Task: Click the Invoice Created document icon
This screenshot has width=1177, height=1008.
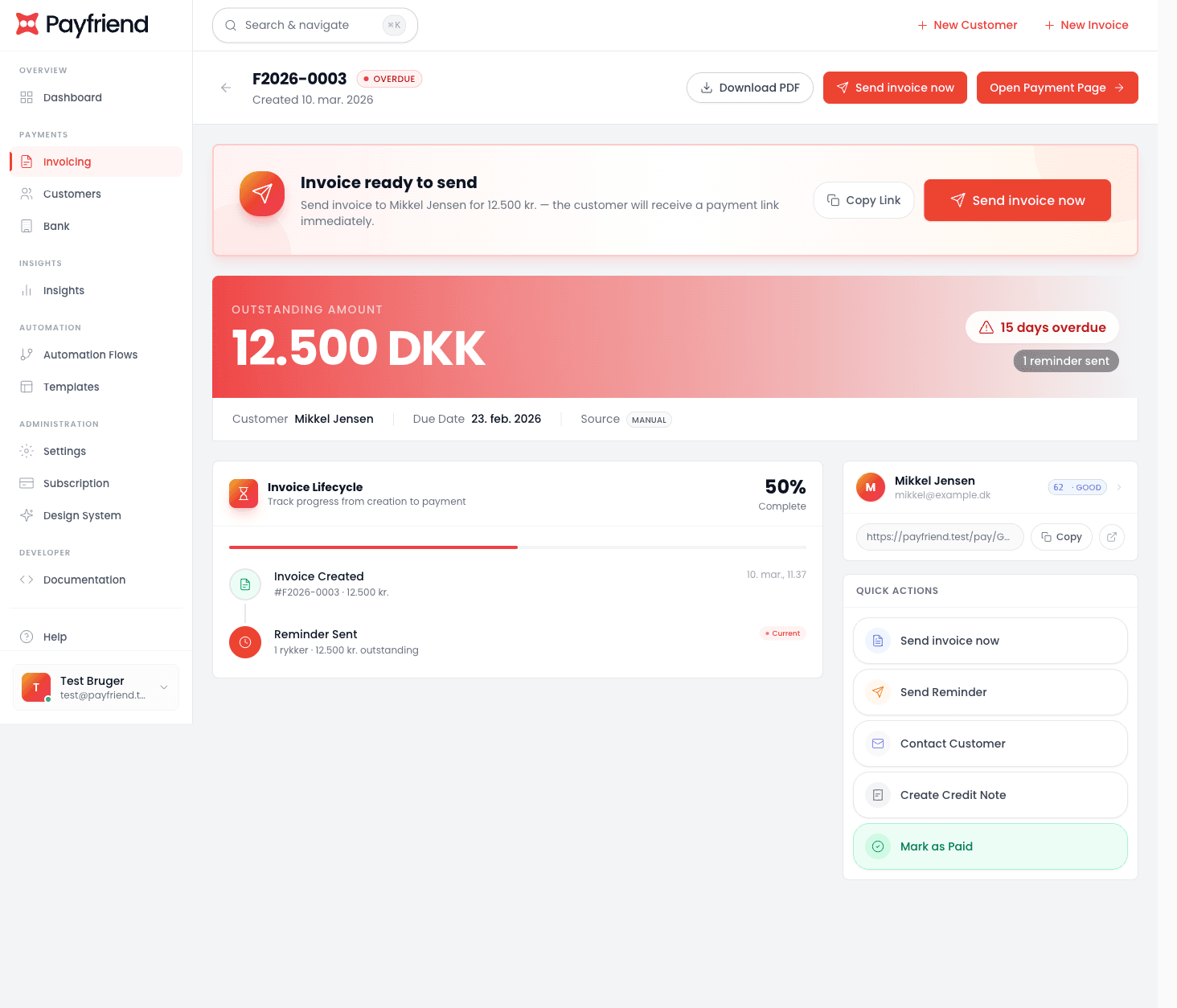Action: point(245,584)
